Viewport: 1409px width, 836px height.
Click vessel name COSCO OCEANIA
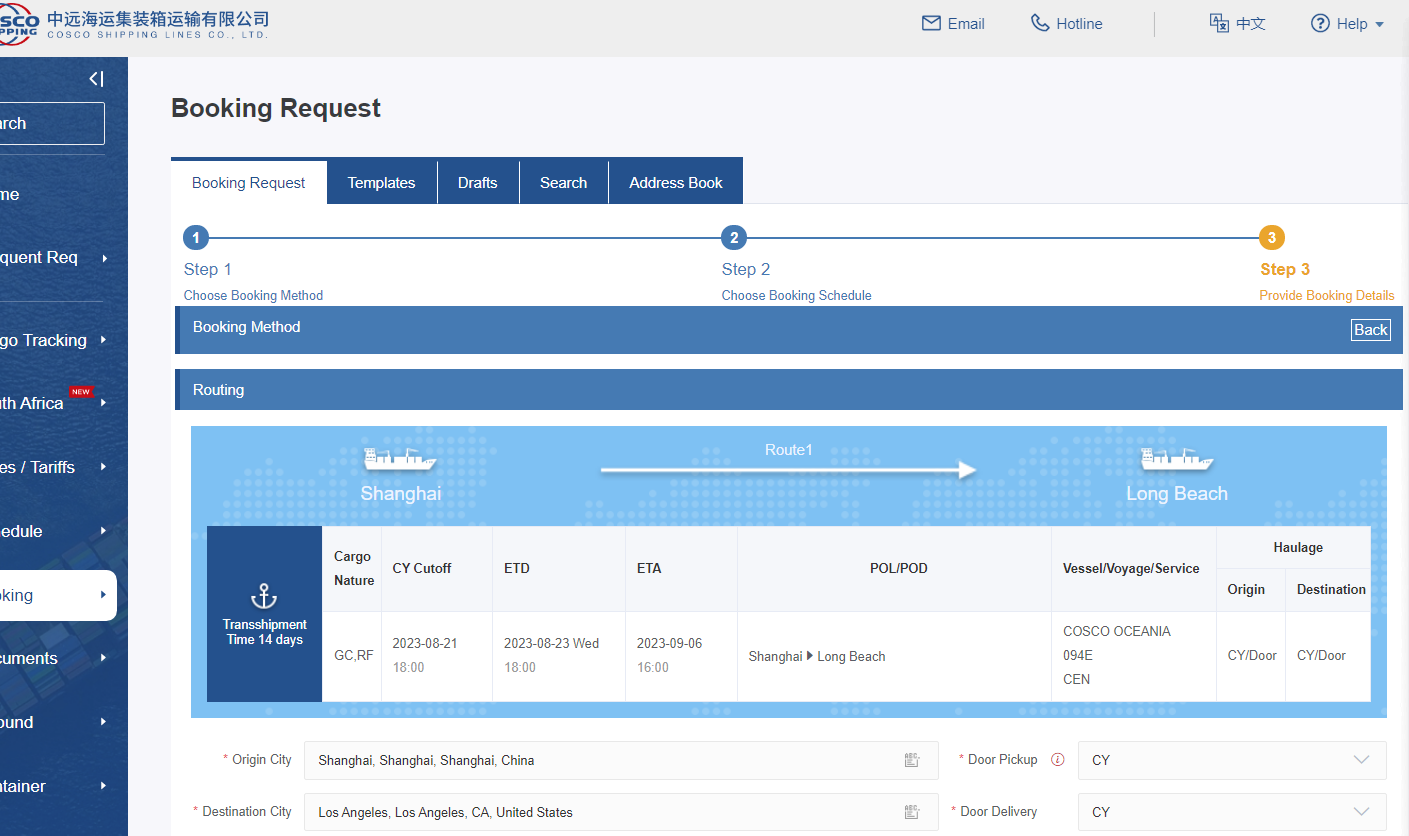pyautogui.click(x=1117, y=631)
